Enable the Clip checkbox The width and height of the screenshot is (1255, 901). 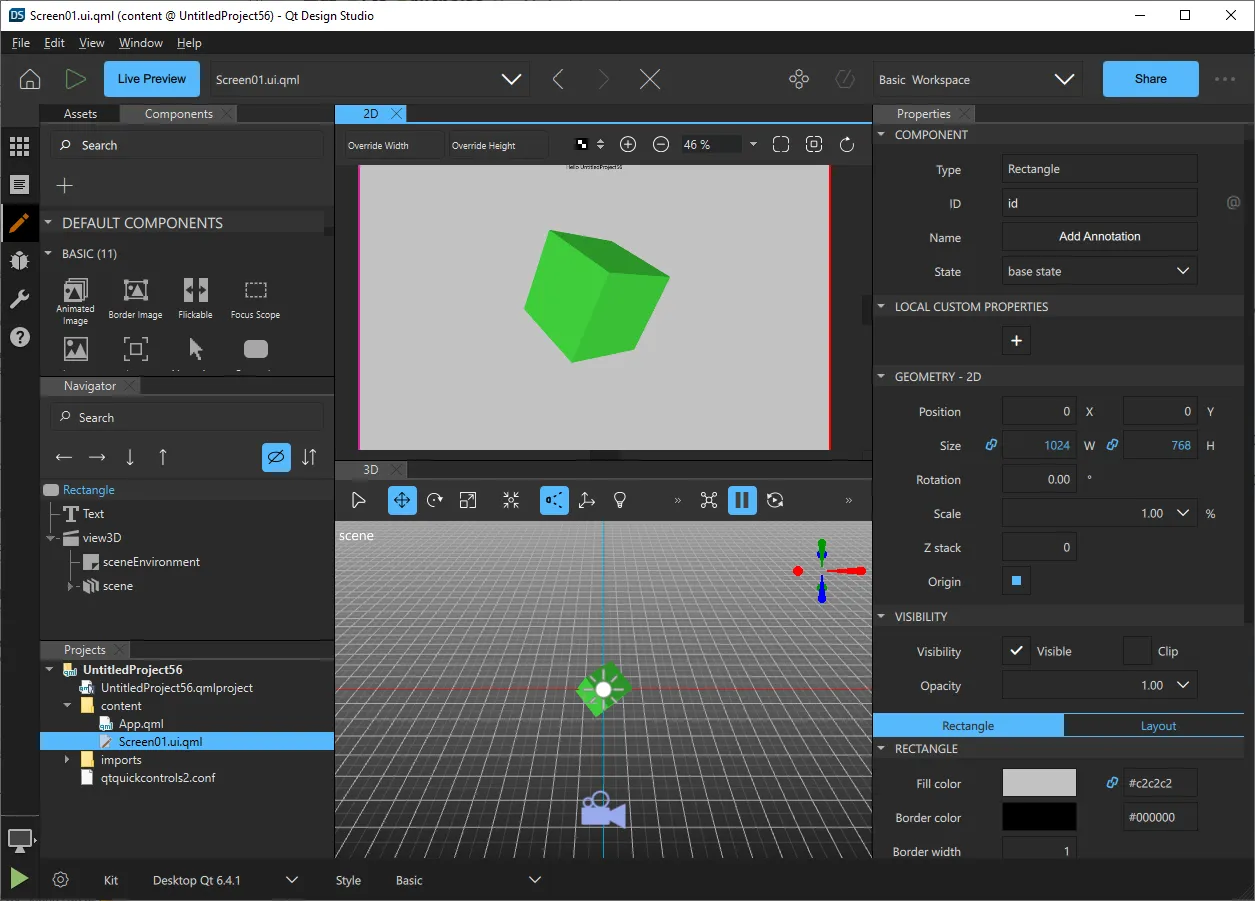[x=1136, y=651]
